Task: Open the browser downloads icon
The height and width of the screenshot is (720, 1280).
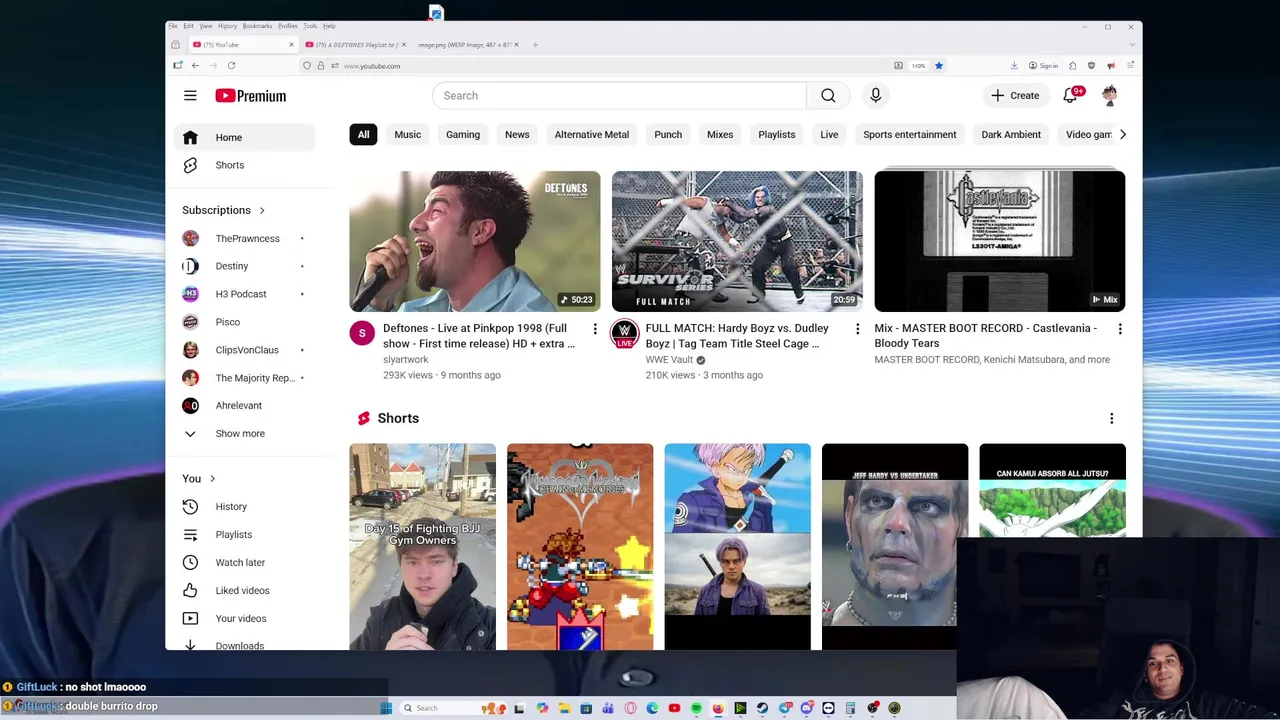Action: point(1014,65)
